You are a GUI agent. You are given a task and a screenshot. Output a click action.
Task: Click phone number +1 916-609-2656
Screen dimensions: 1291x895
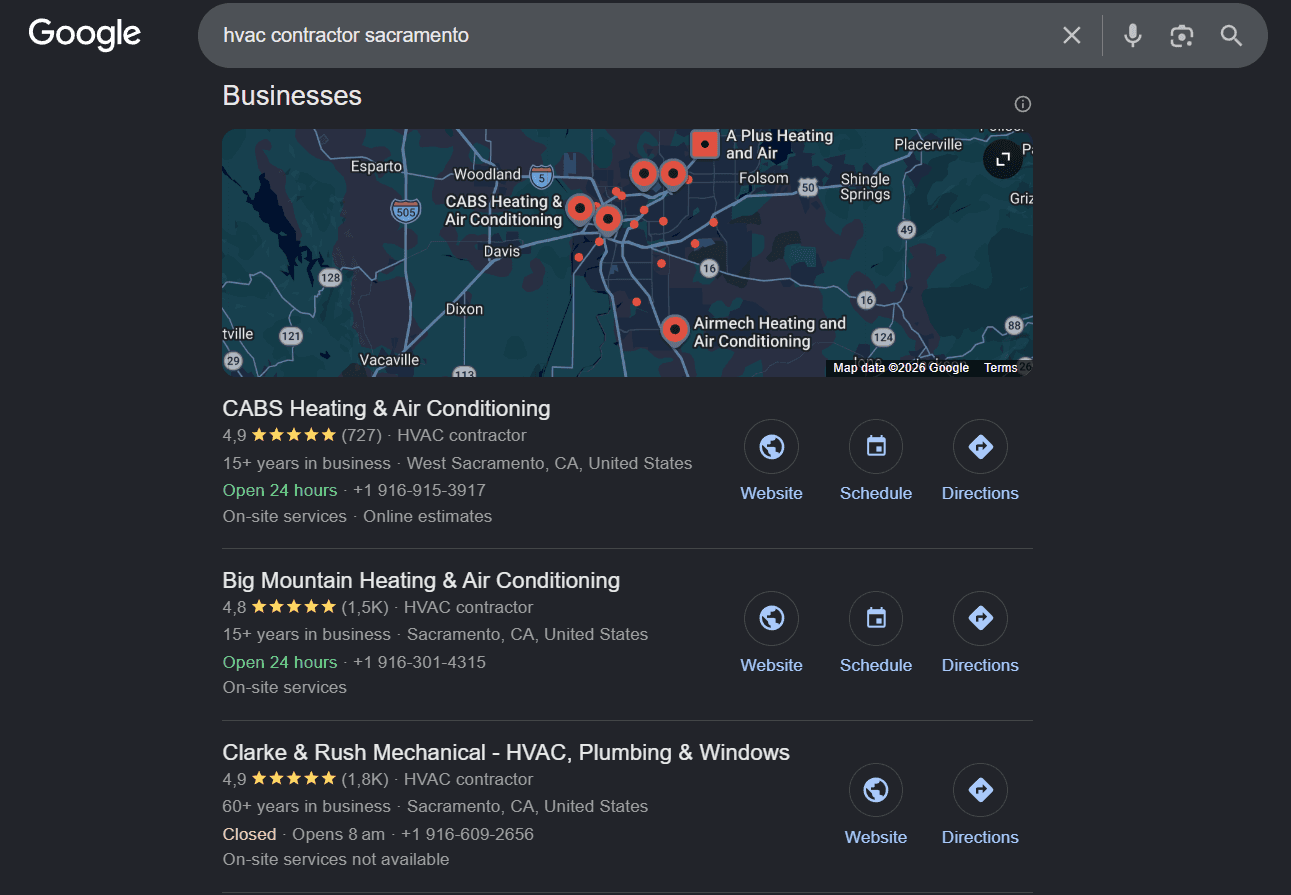tap(467, 834)
